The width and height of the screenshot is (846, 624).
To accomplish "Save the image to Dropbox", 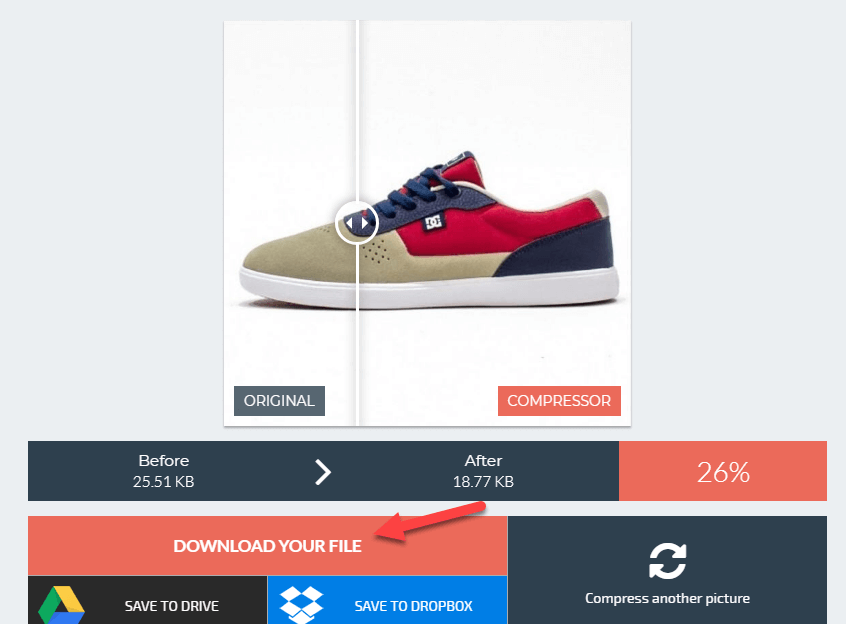I will tap(387, 600).
